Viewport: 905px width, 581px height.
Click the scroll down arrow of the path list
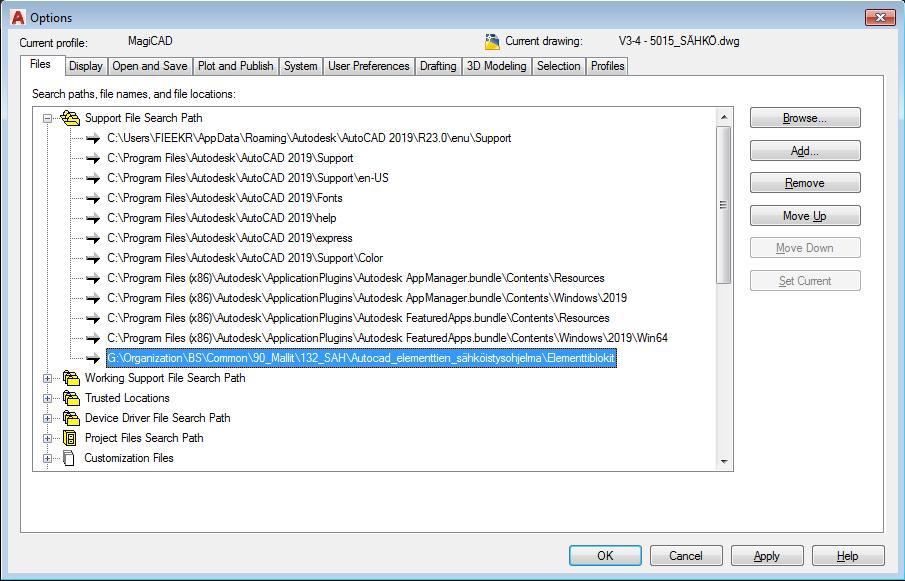[x=724, y=462]
